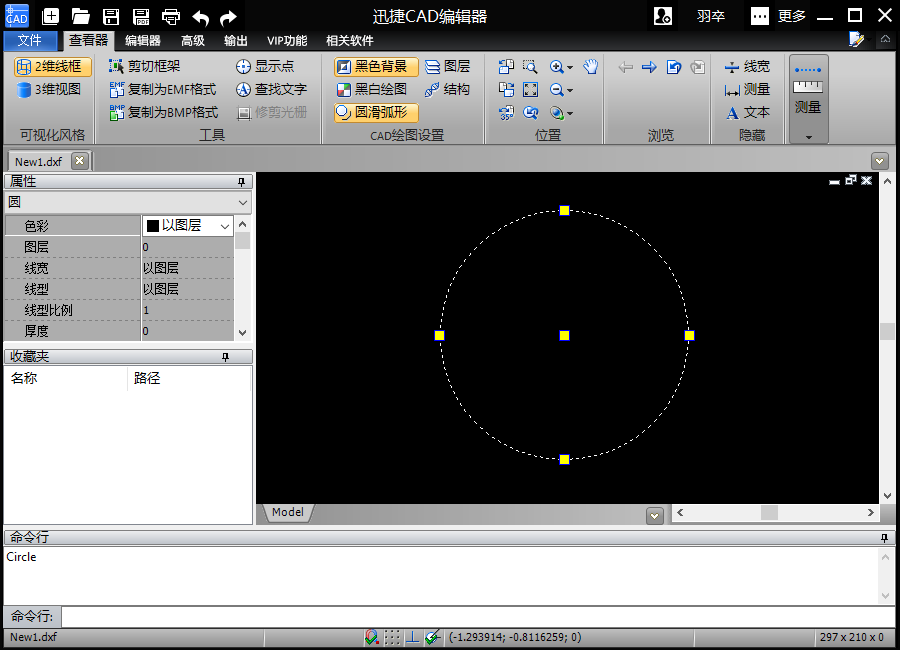Pin the 属性 panel
This screenshot has height=650, width=900.
(x=242, y=182)
